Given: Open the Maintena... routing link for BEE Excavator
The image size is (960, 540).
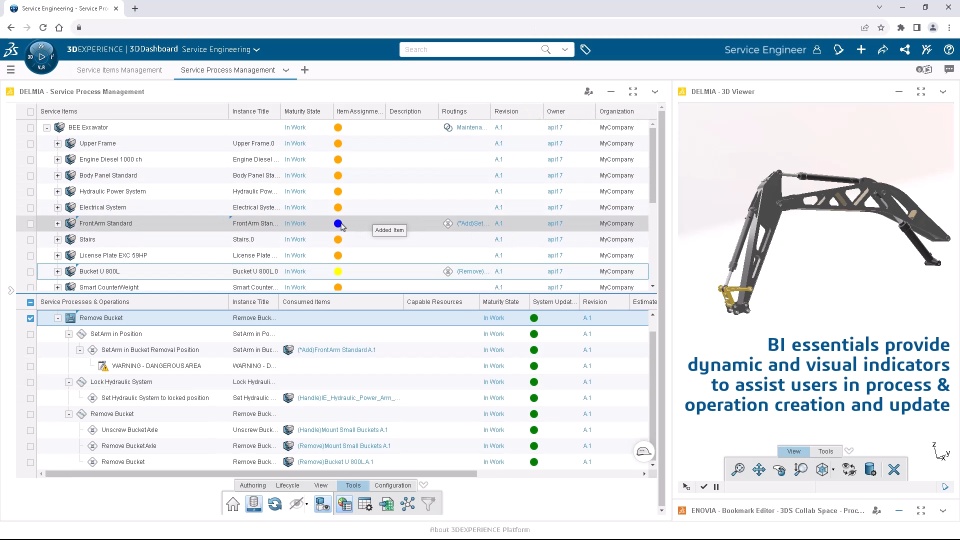Looking at the screenshot, I should pos(470,127).
